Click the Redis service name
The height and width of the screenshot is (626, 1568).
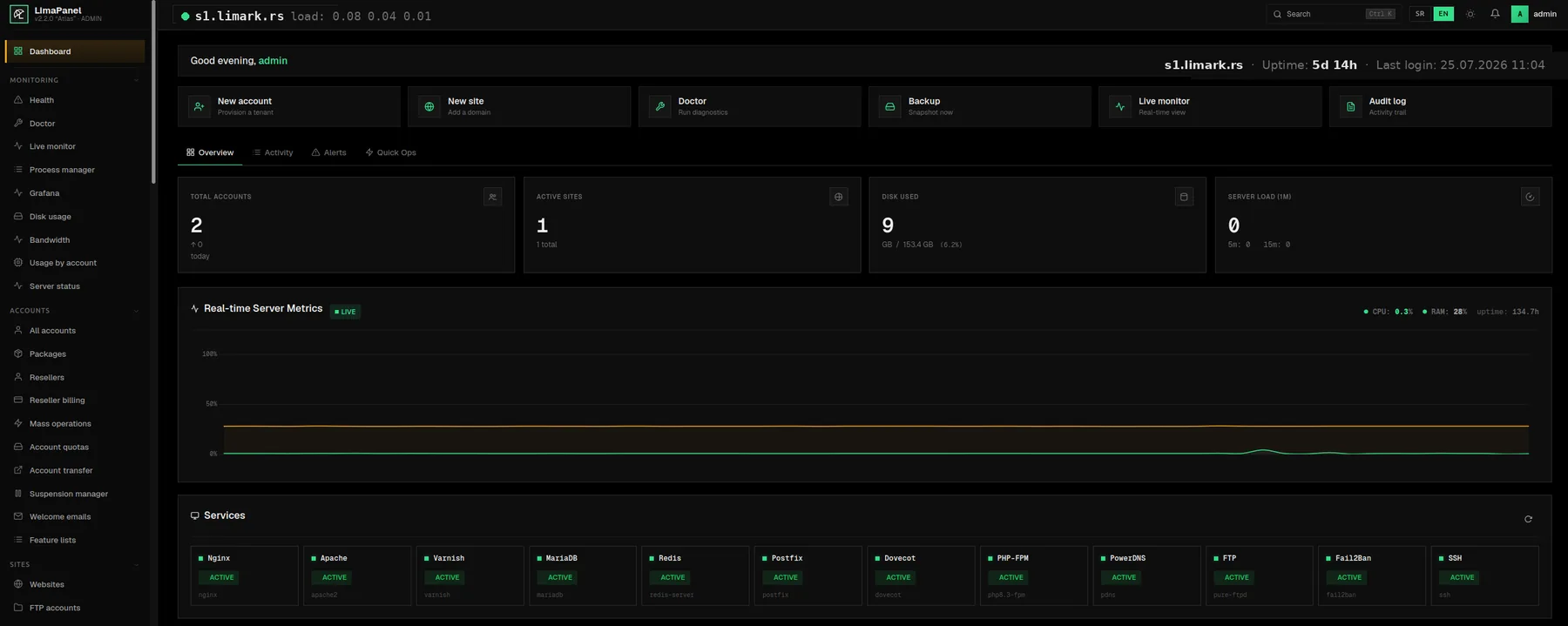pos(670,558)
